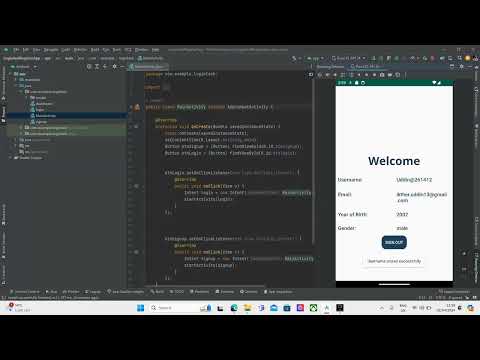Click the Welcome heading in emulator
The width and height of the screenshot is (480, 360).
click(394, 161)
